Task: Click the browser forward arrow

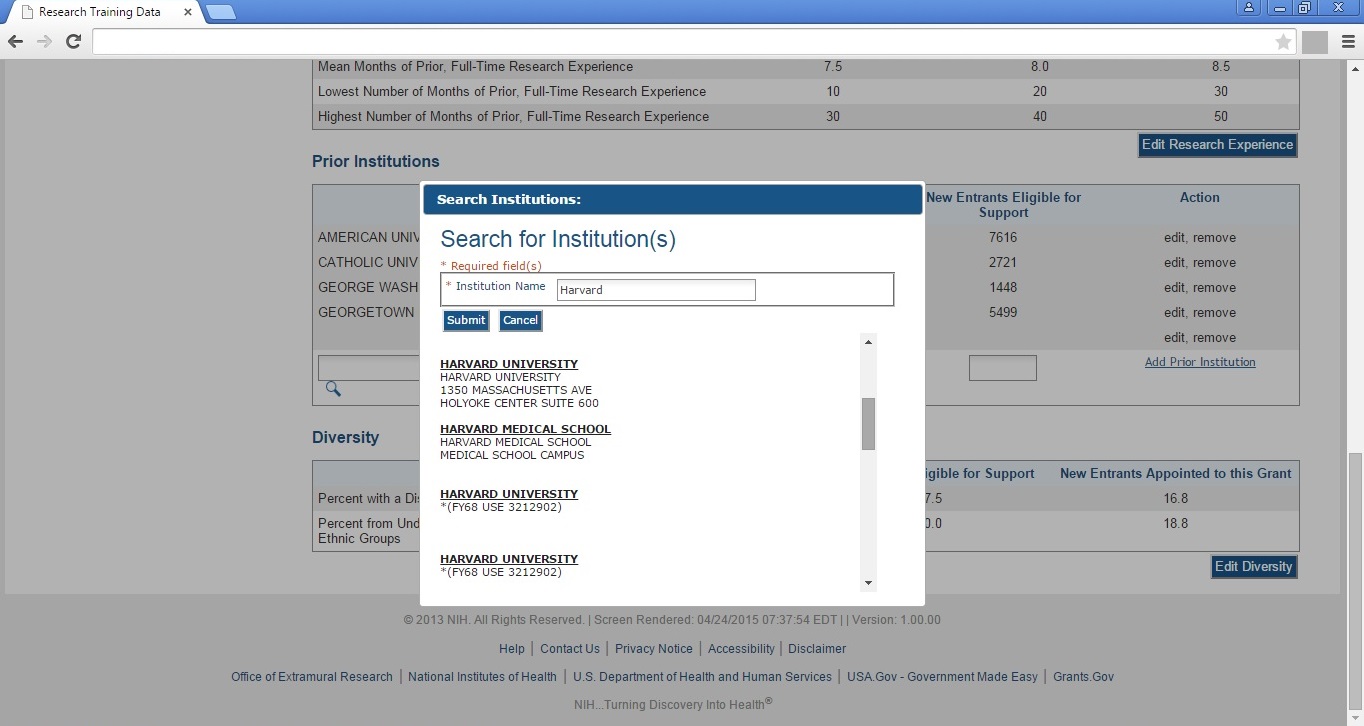Action: [44, 41]
